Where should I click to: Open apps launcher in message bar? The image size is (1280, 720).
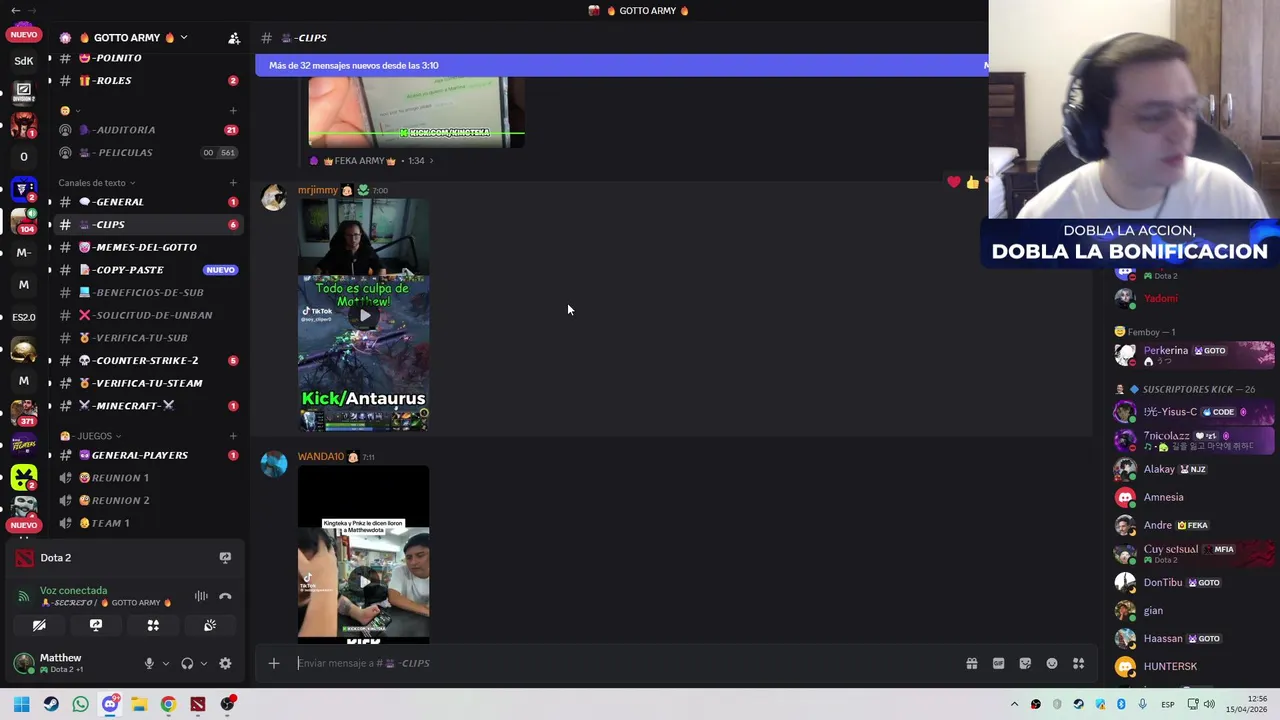click(x=1079, y=663)
